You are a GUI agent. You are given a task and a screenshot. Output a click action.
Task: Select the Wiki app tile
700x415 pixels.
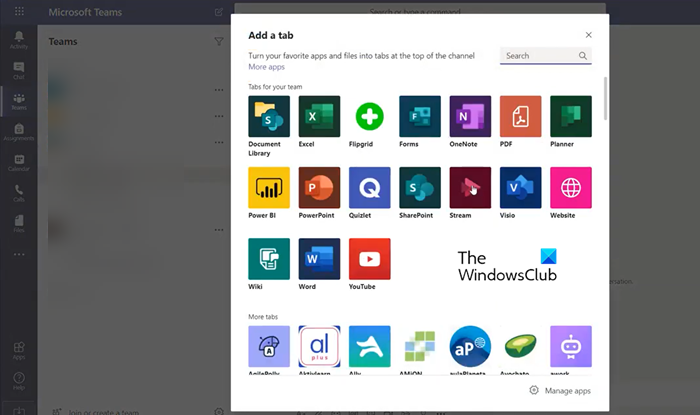click(x=269, y=259)
